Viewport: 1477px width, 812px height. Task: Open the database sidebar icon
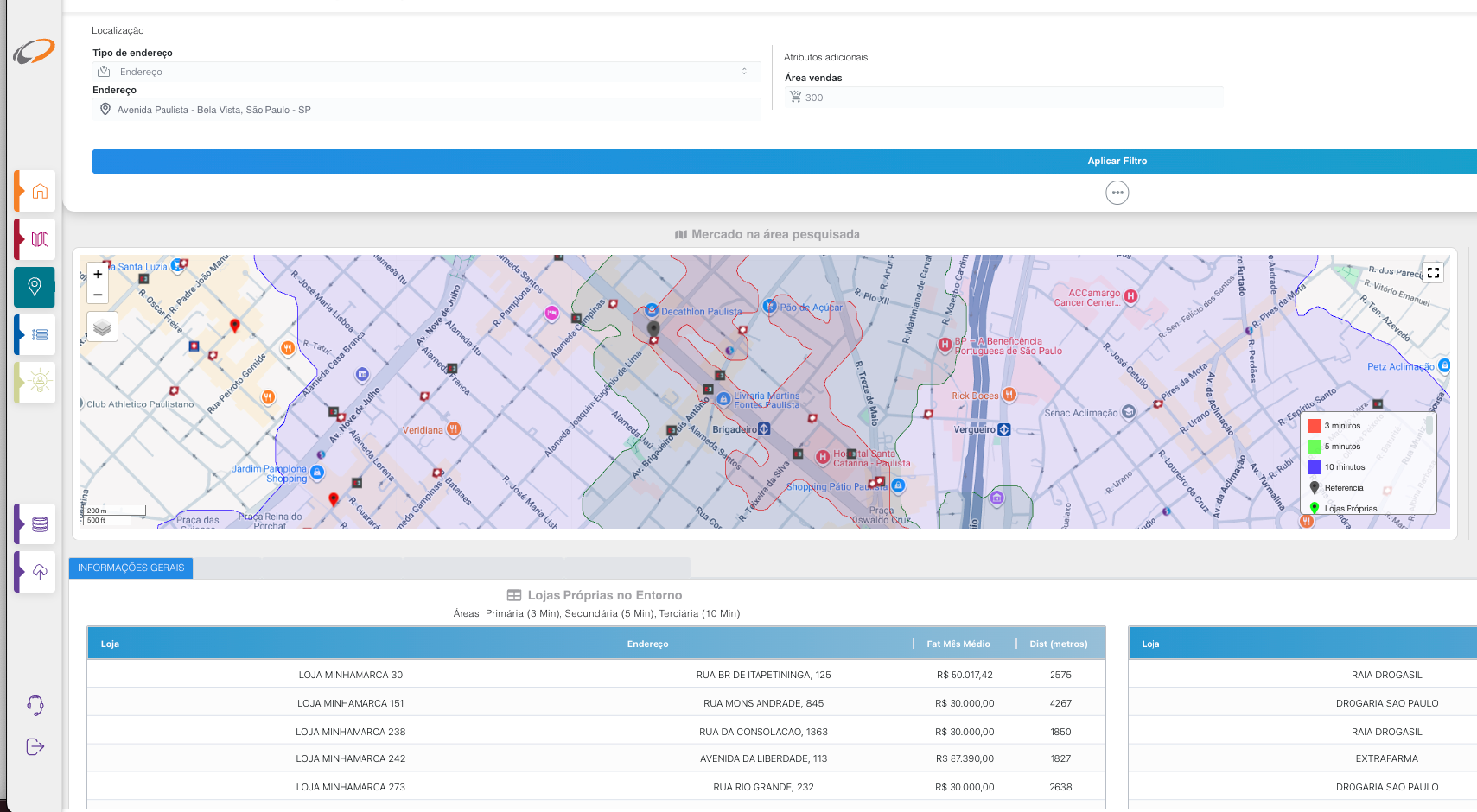click(x=40, y=524)
